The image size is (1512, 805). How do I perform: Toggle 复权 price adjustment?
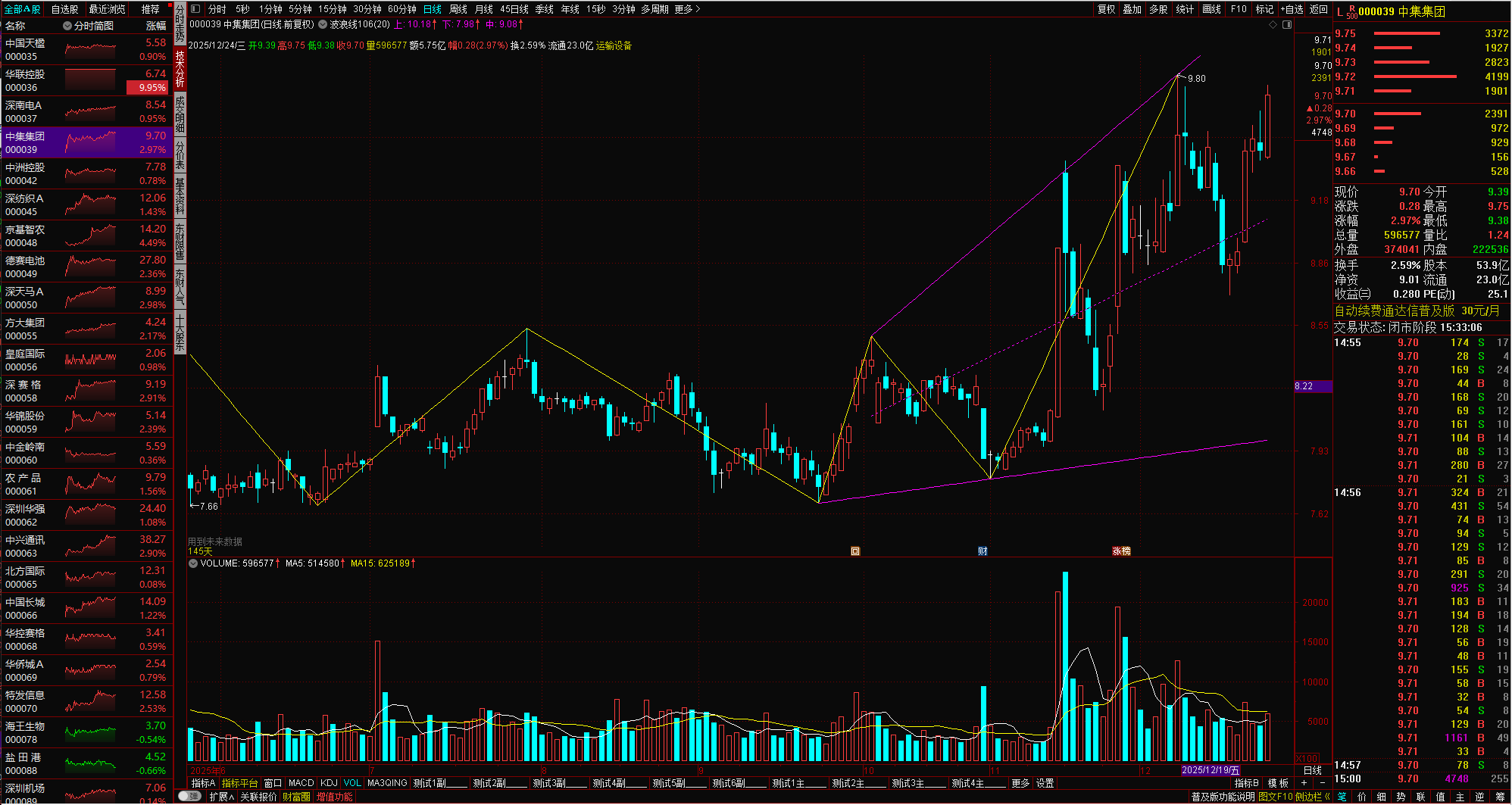pos(1106,9)
